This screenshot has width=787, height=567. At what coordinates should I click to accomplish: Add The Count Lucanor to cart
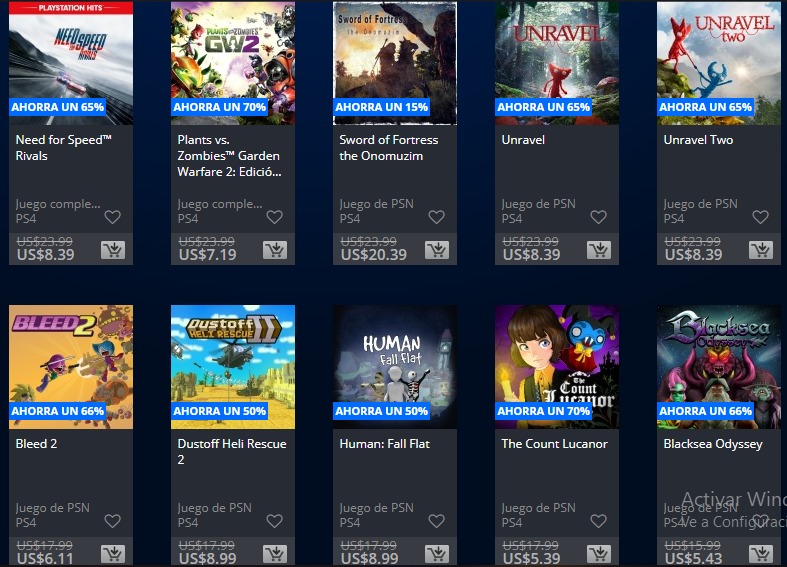tap(599, 553)
